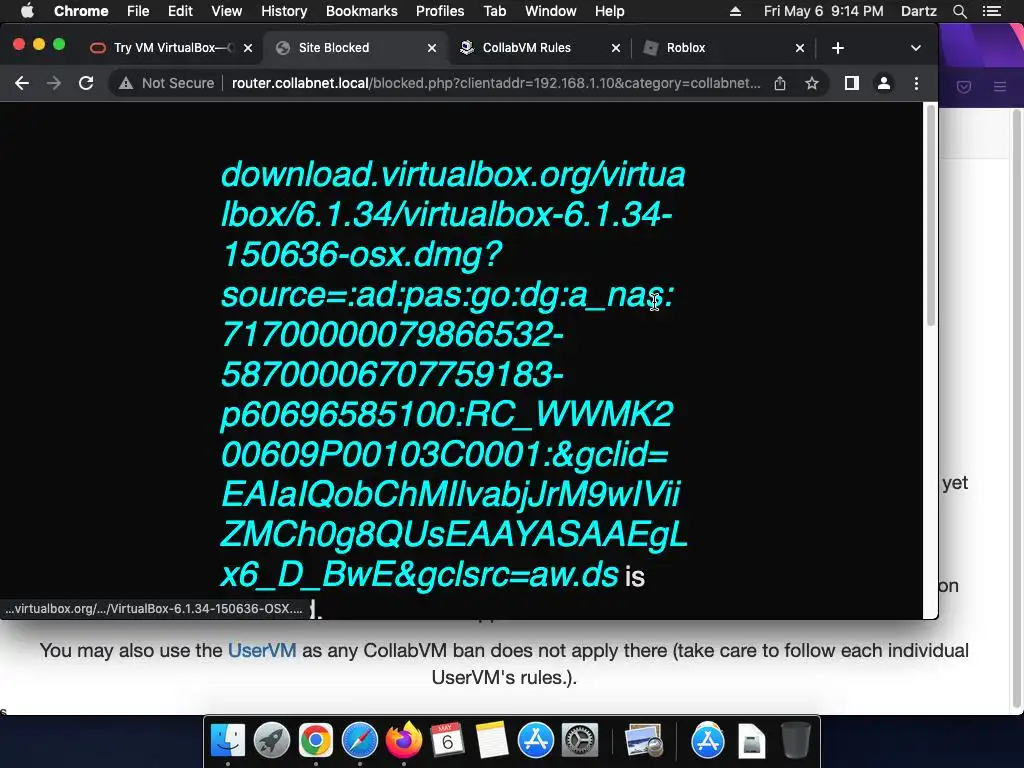Open the App Store icon next to Preview
Screen dimensions: 1024x768
click(x=708, y=741)
